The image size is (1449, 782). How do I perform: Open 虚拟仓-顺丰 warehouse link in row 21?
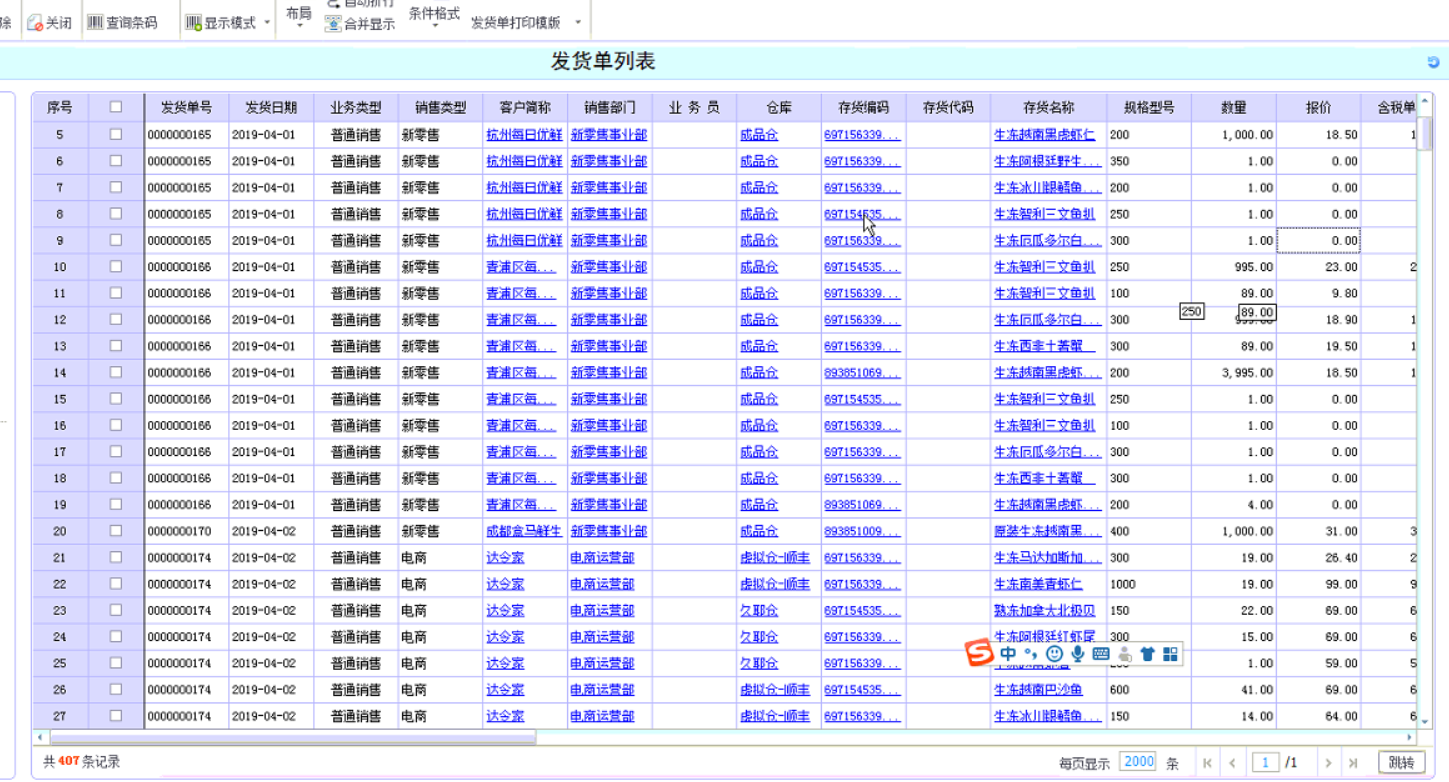[x=775, y=557]
